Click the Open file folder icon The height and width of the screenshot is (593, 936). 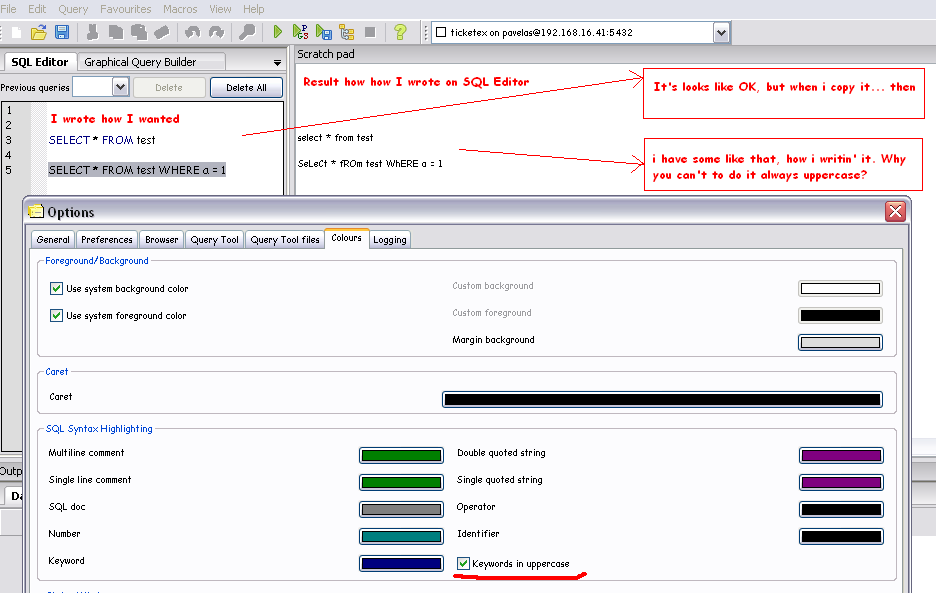click(40, 32)
